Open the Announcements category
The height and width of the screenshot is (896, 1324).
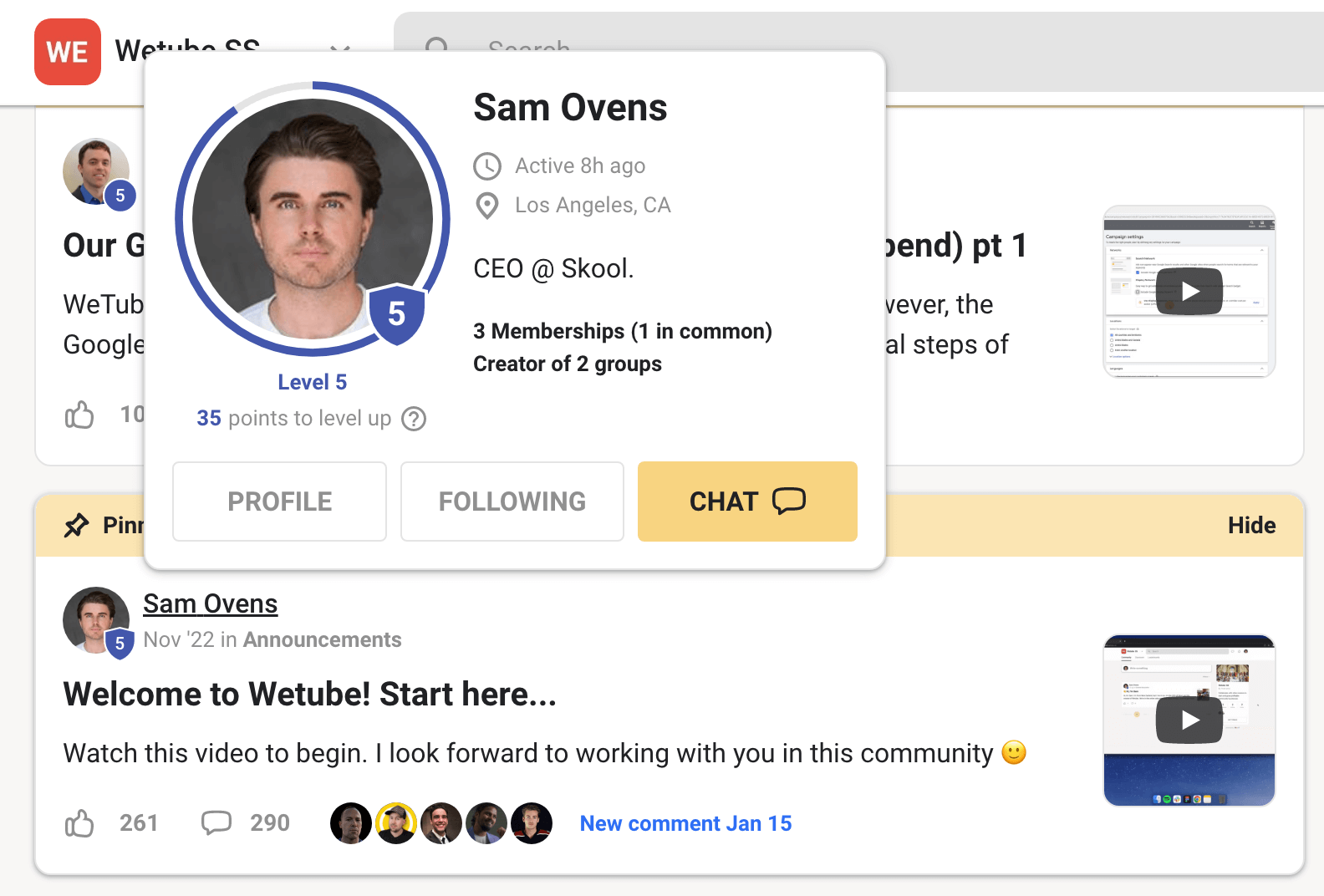click(x=322, y=639)
